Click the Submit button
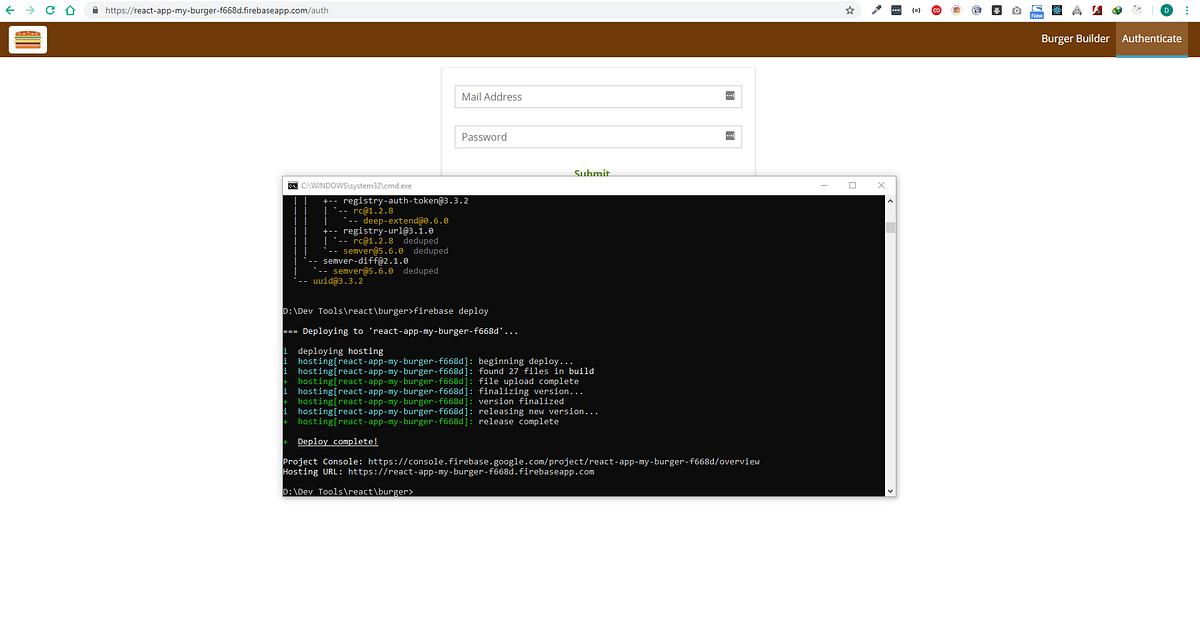The height and width of the screenshot is (627, 1200). [591, 173]
